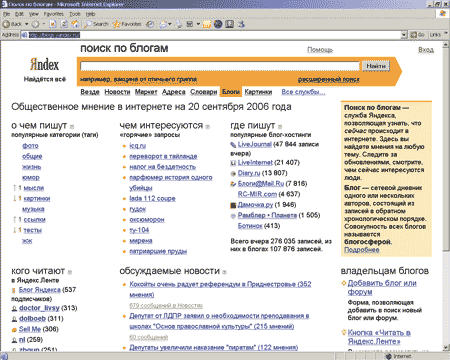Print the page using the printer icon

[x=179, y=24]
